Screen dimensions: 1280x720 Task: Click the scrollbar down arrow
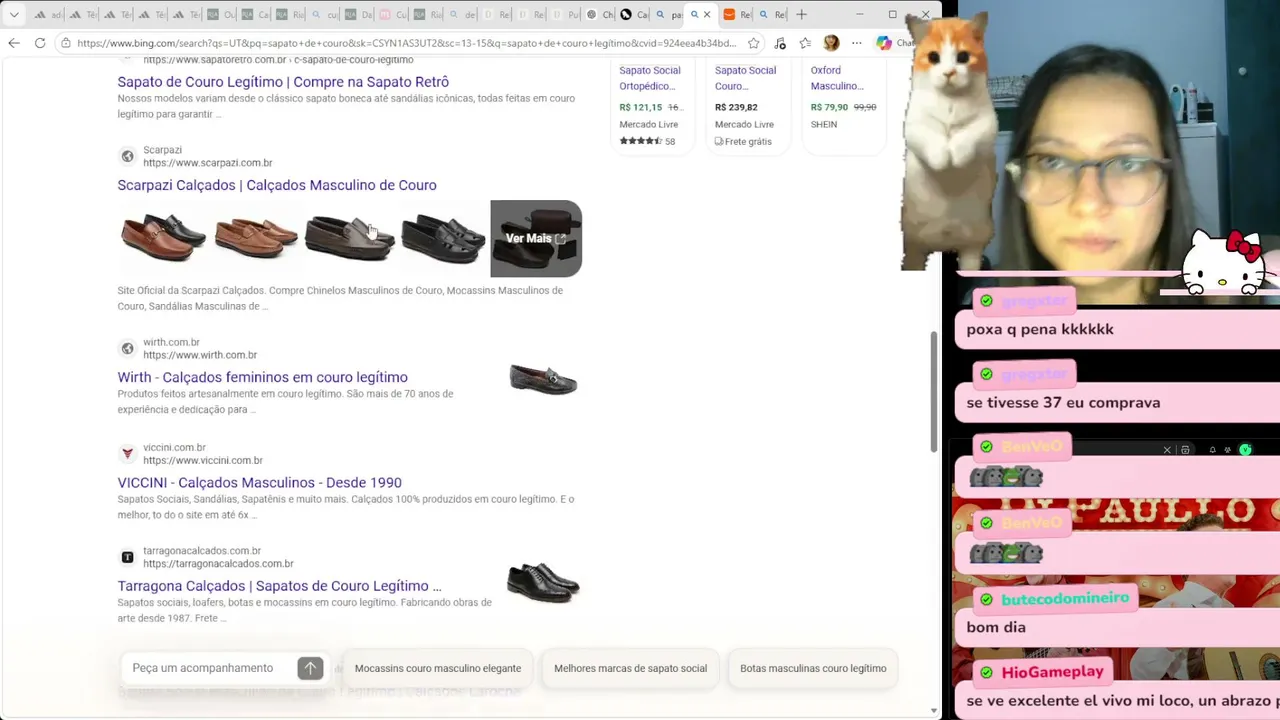(934, 710)
